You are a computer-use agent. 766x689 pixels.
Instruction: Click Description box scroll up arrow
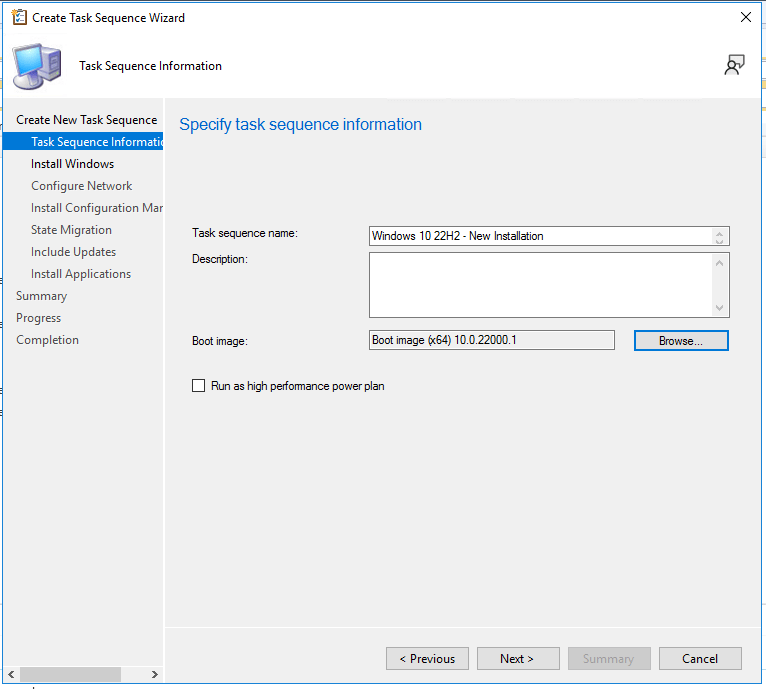719,263
